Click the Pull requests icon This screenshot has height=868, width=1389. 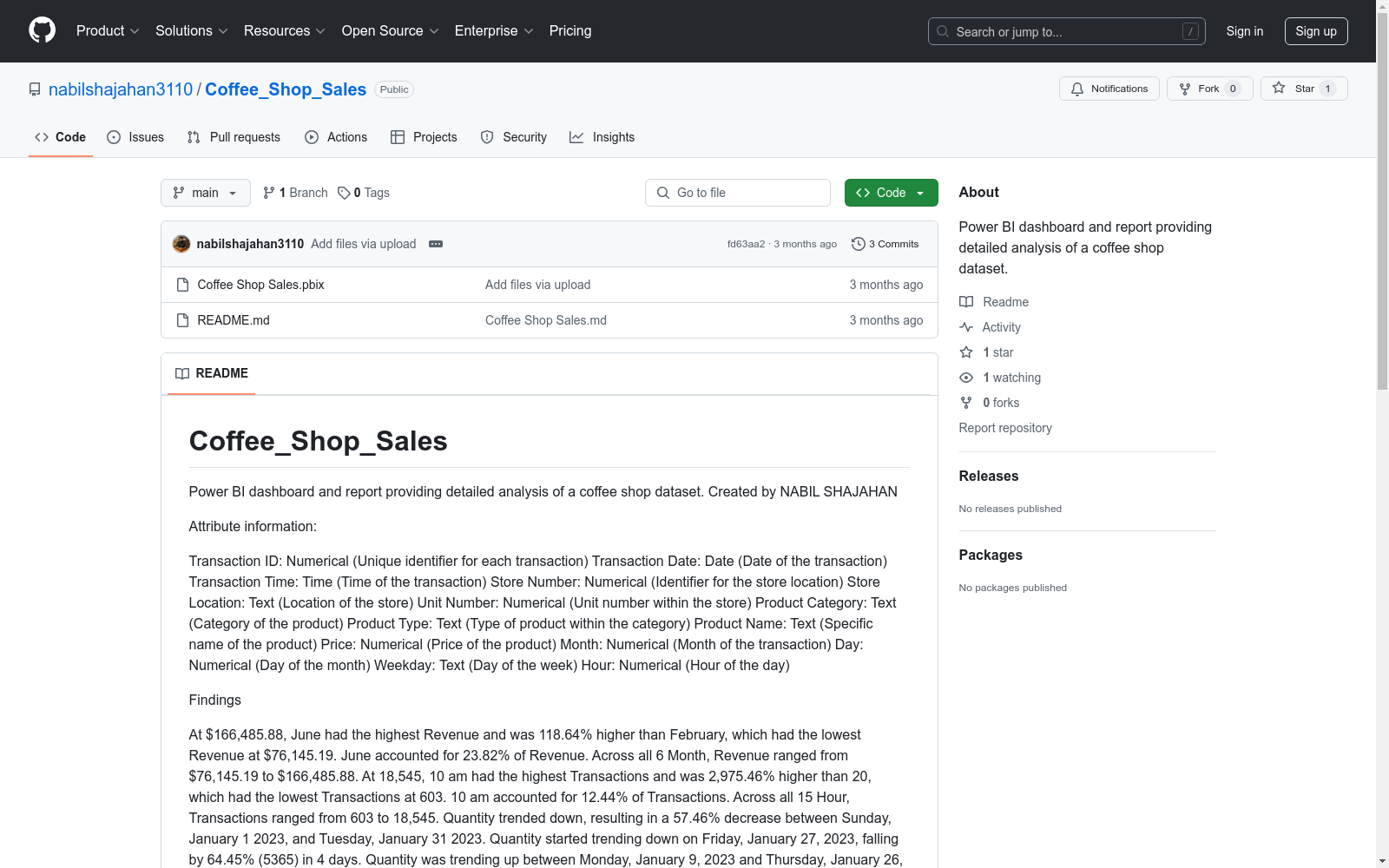pyautogui.click(x=194, y=137)
